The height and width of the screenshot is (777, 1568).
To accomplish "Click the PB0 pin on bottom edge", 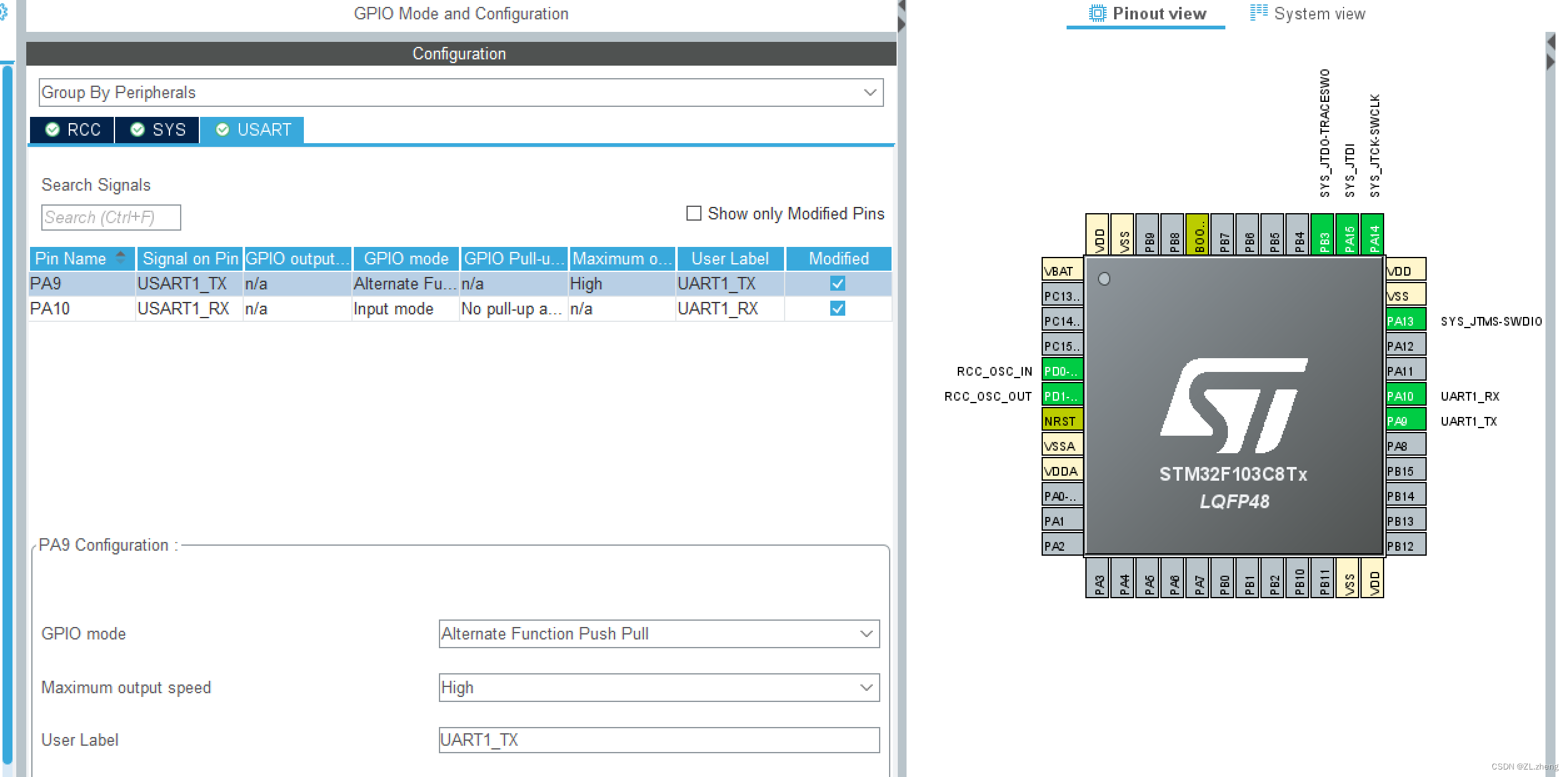I will pyautogui.click(x=1222, y=578).
